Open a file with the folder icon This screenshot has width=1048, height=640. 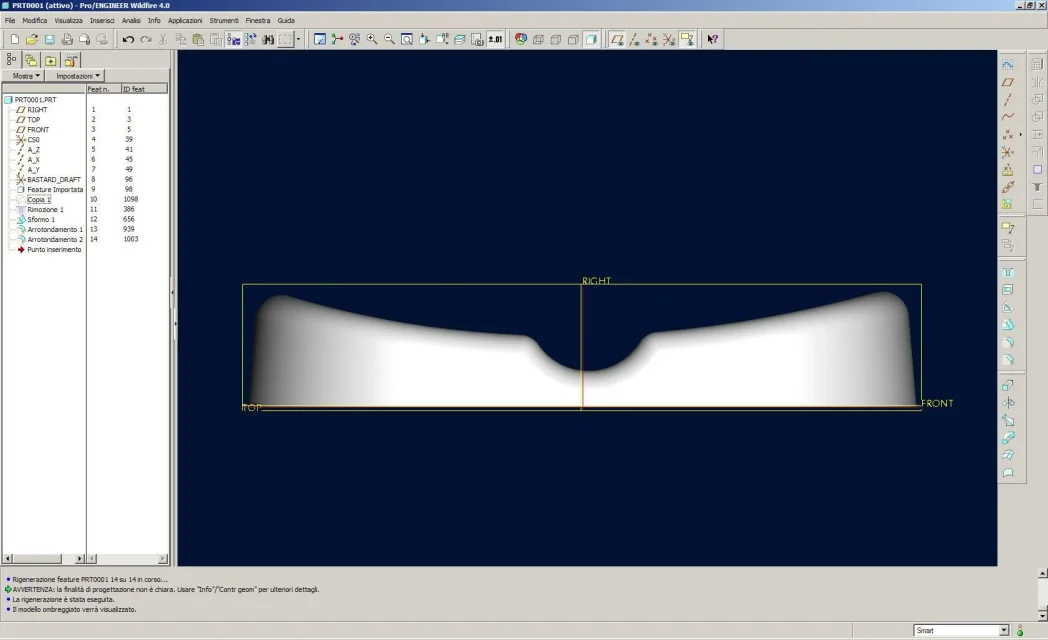point(31,39)
